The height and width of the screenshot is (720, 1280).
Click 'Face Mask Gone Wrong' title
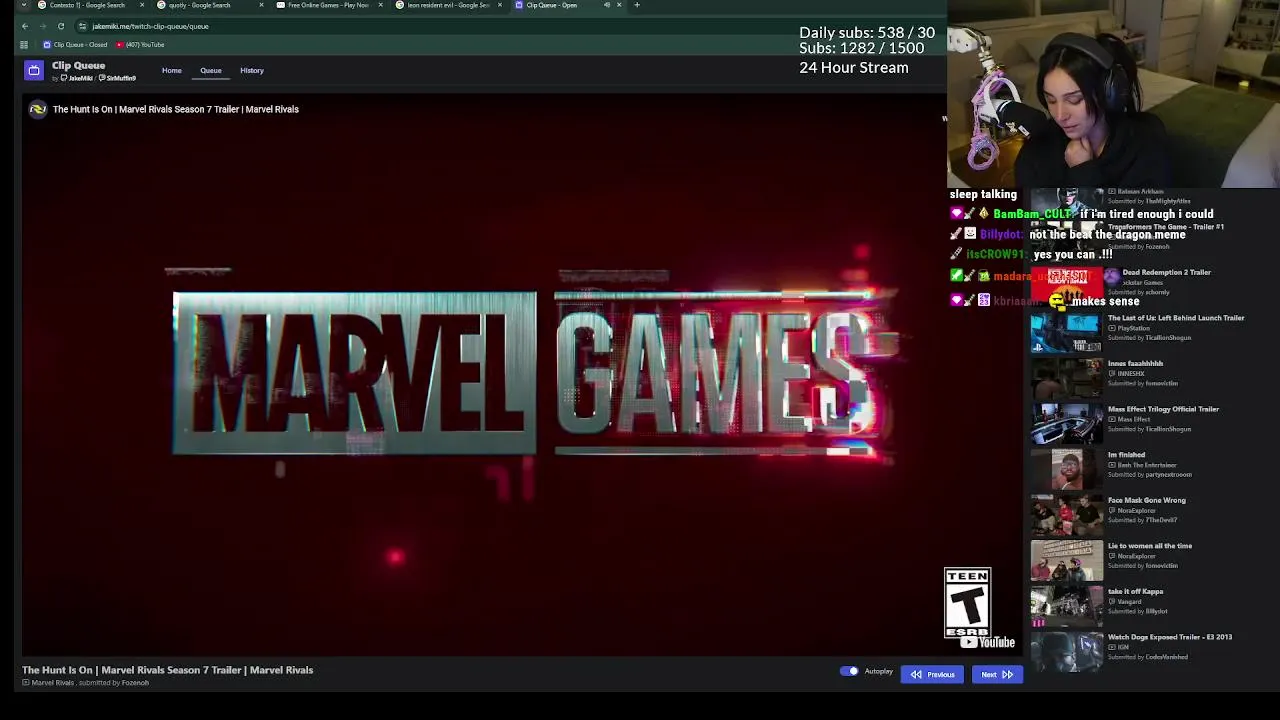coord(1146,500)
